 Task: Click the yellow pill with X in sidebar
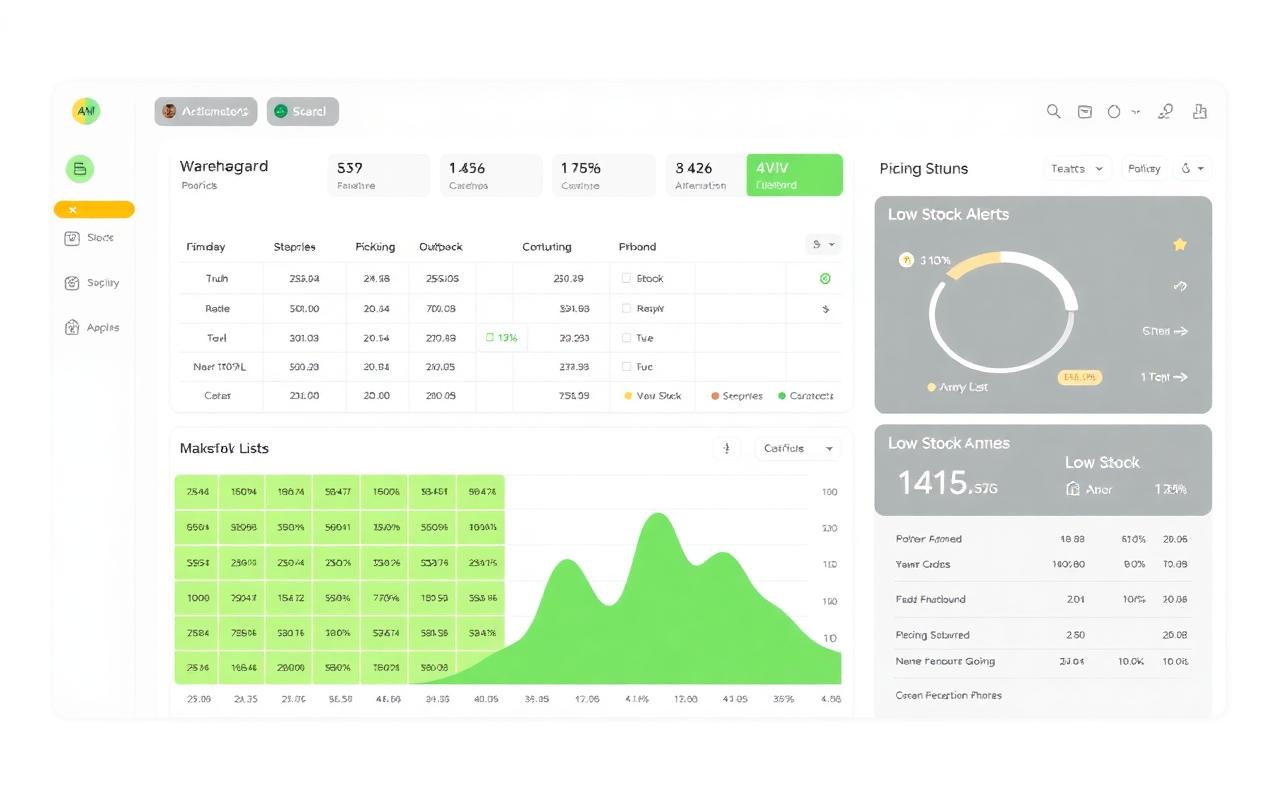94,210
